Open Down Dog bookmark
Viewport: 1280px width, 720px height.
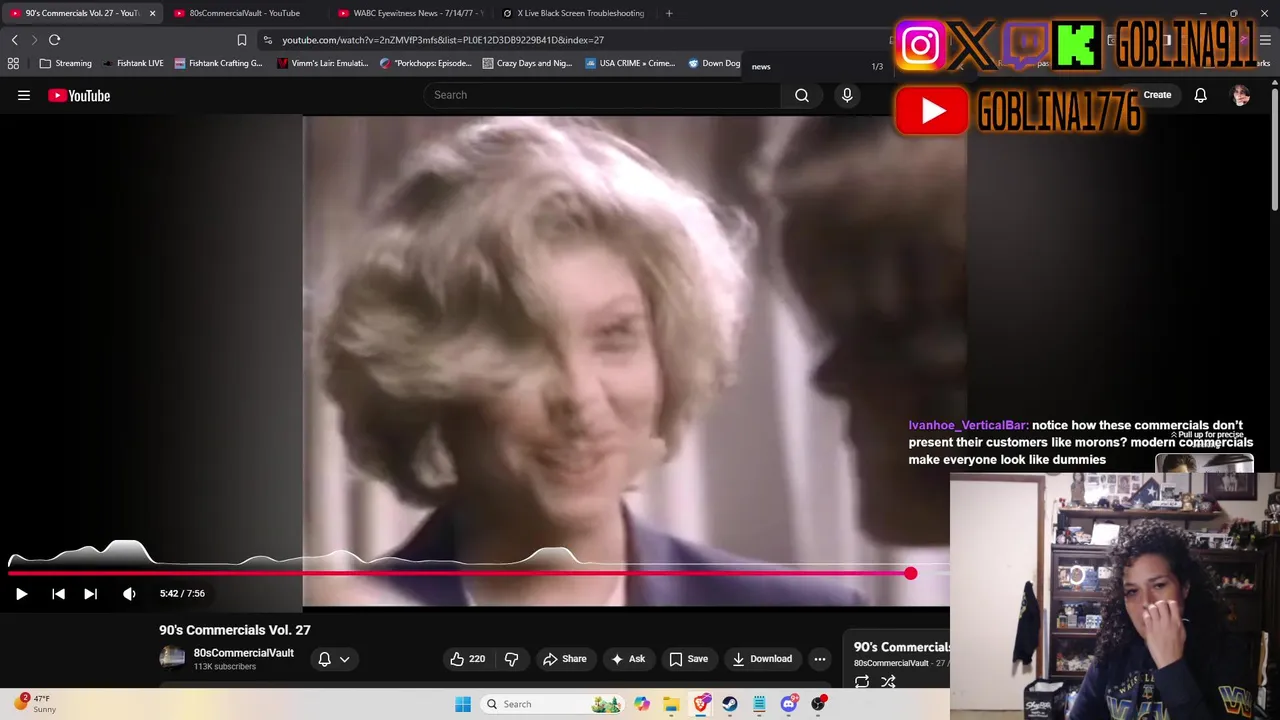pyautogui.click(x=714, y=63)
